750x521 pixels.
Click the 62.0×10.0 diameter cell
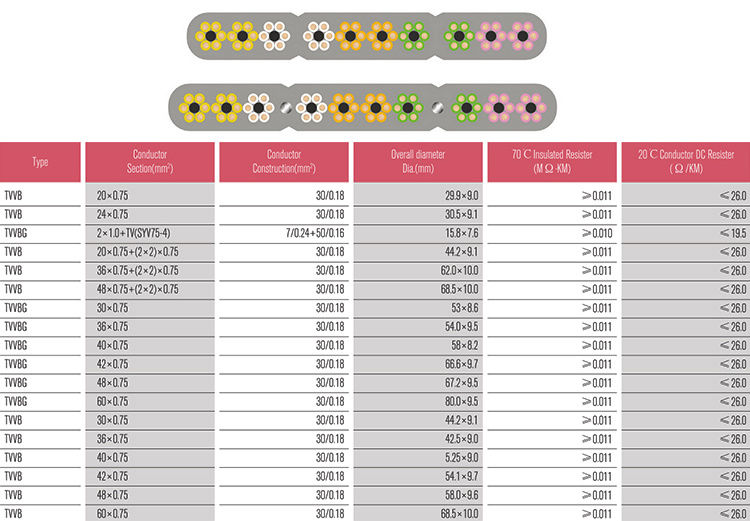click(452, 270)
